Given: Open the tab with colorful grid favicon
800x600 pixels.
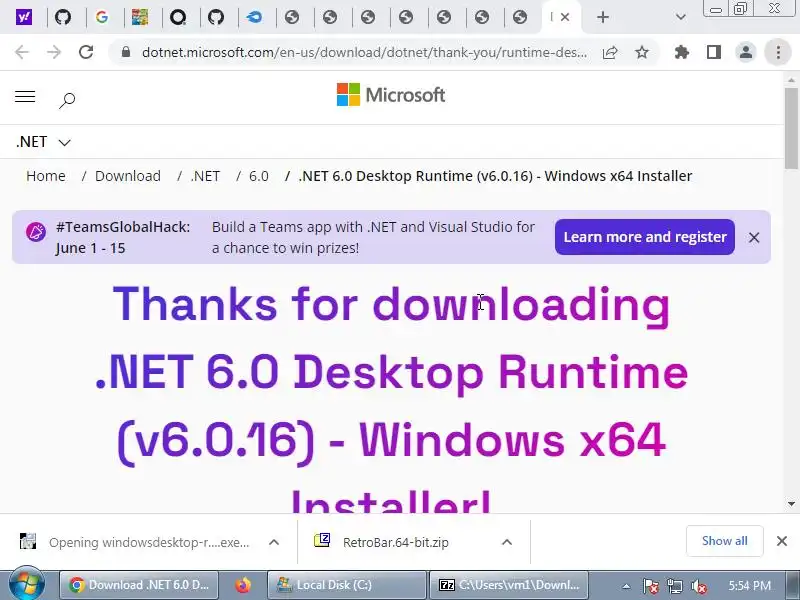Looking at the screenshot, I should pos(140,17).
